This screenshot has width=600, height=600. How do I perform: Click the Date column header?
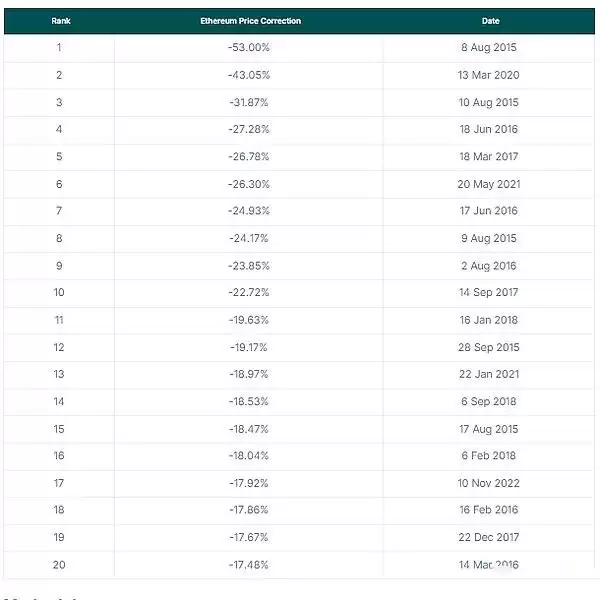pos(490,21)
